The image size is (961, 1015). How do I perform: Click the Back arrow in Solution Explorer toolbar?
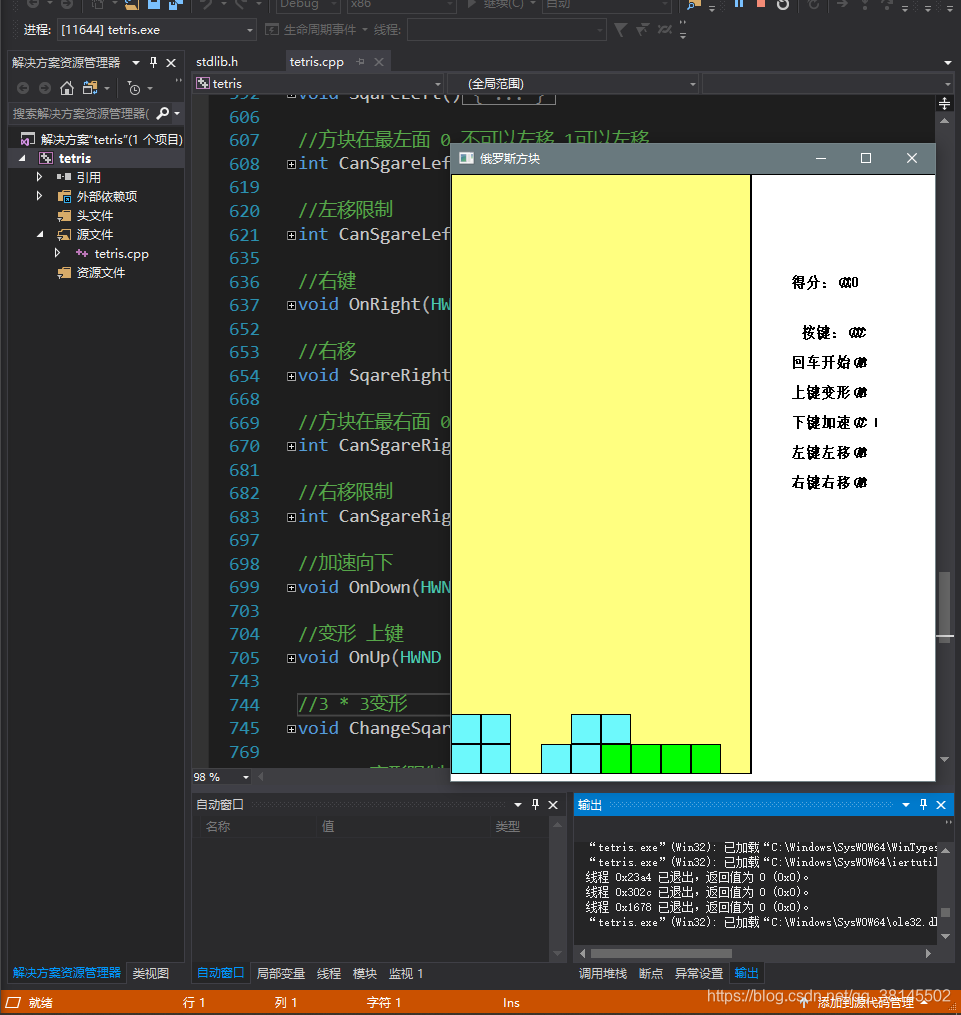coord(23,88)
